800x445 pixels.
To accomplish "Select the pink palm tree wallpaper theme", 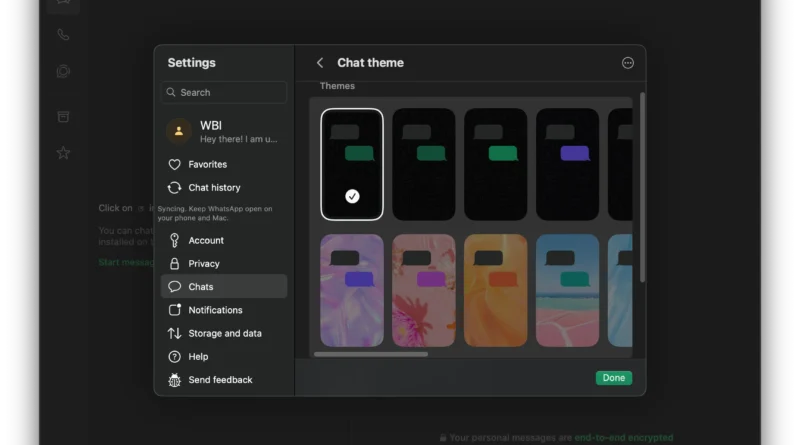I will (x=423, y=290).
